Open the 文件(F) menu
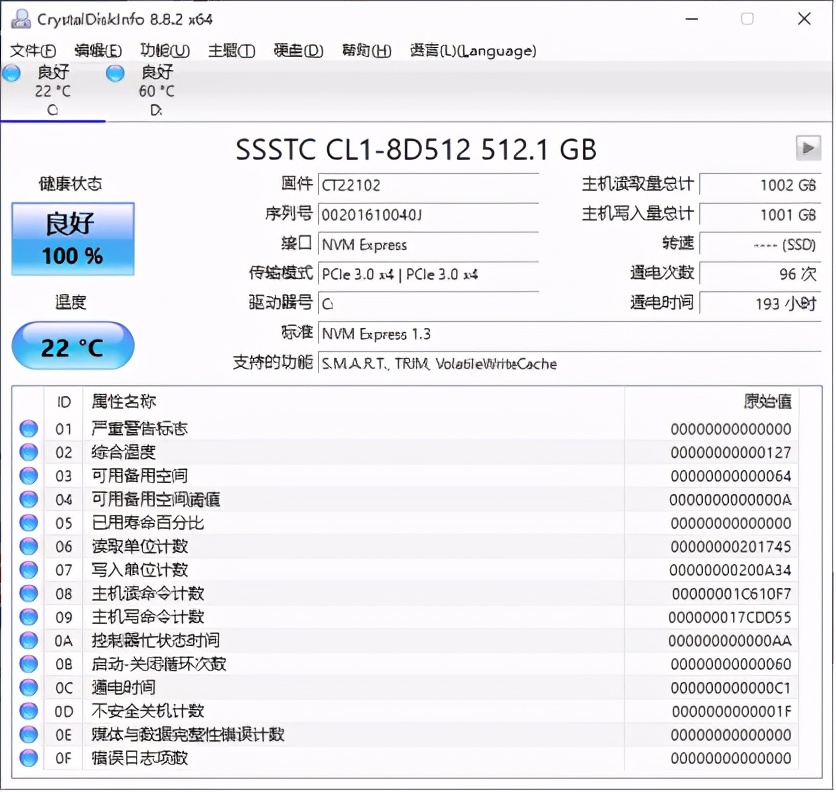 pos(33,51)
